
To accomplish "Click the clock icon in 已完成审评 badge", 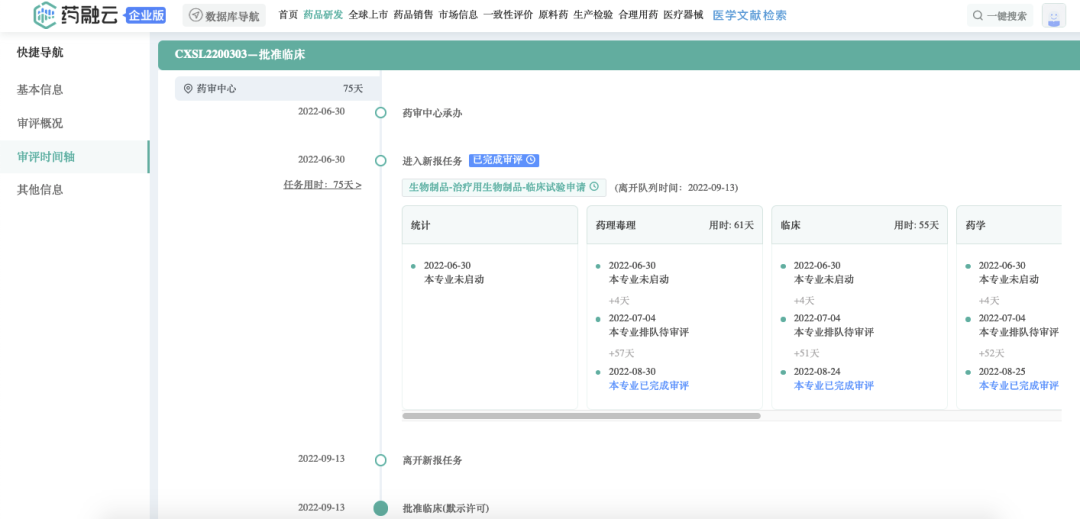I will point(531,160).
